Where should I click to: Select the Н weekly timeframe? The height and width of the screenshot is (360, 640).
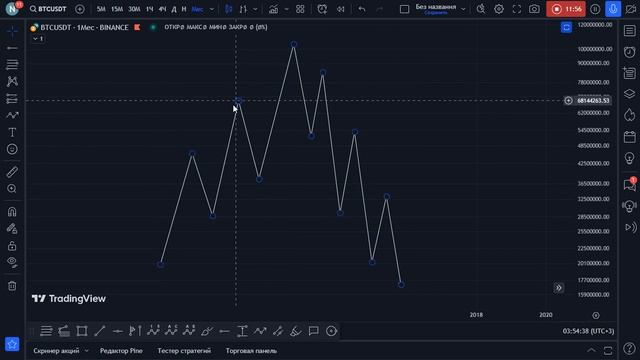(x=184, y=9)
